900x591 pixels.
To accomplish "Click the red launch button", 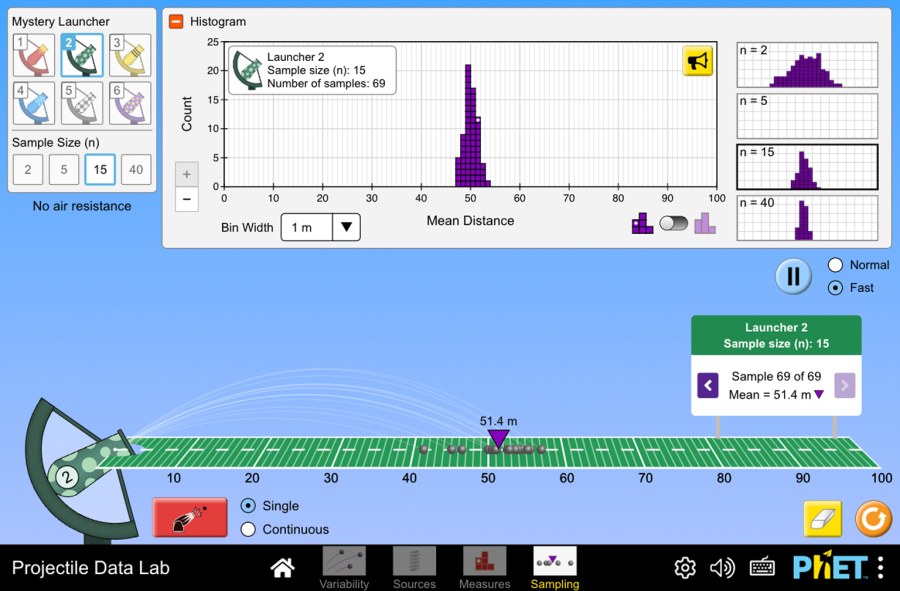I will [190, 518].
